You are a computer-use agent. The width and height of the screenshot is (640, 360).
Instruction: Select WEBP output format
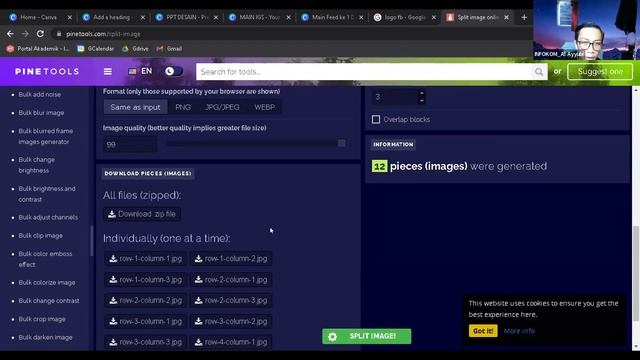coord(264,107)
